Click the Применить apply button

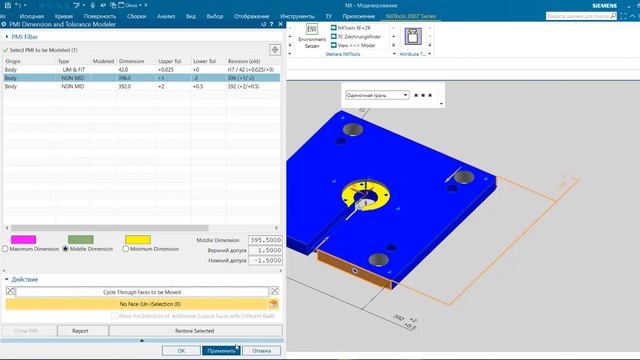pos(221,351)
